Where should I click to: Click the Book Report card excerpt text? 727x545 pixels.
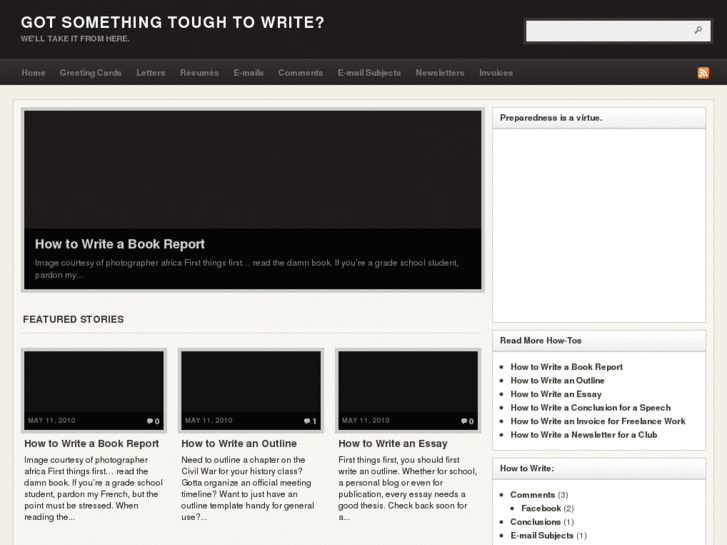pos(93,488)
